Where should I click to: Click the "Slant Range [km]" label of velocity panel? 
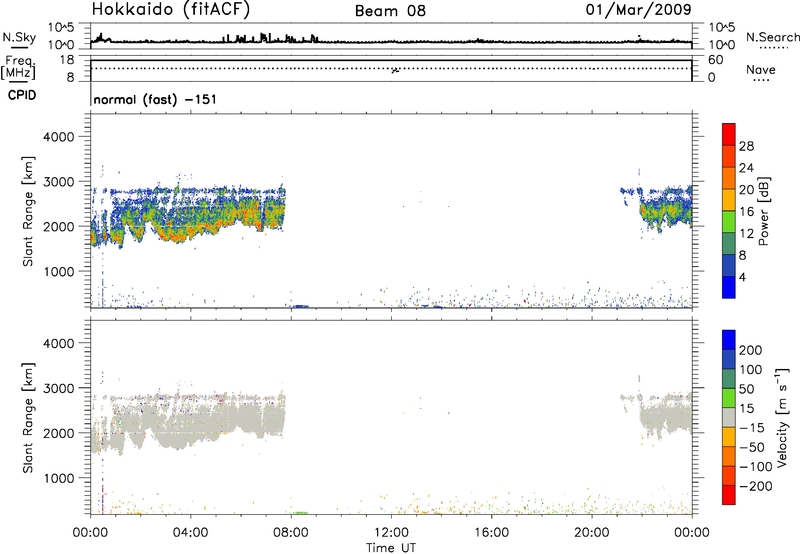pyautogui.click(x=28, y=417)
